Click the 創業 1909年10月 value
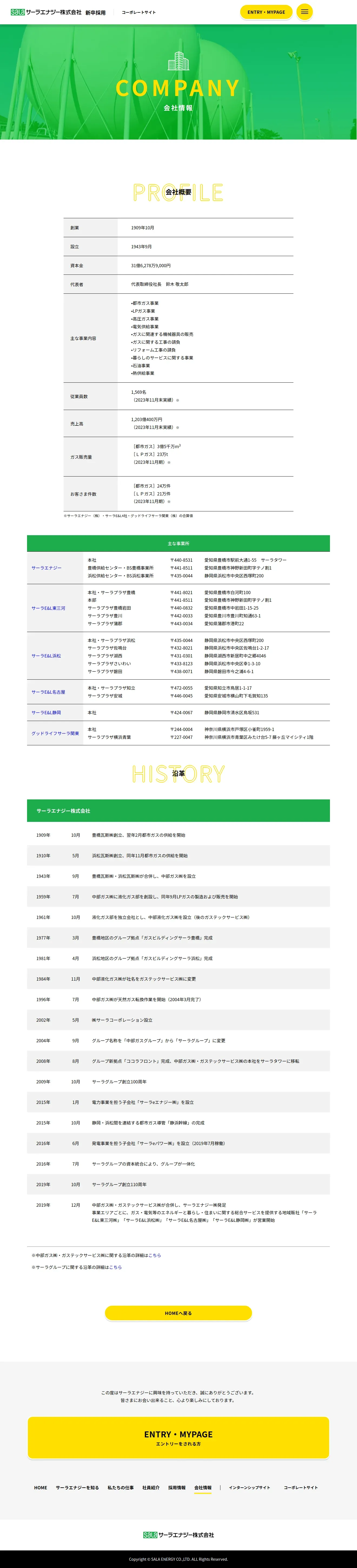This screenshot has width=357, height=1568. tap(143, 228)
